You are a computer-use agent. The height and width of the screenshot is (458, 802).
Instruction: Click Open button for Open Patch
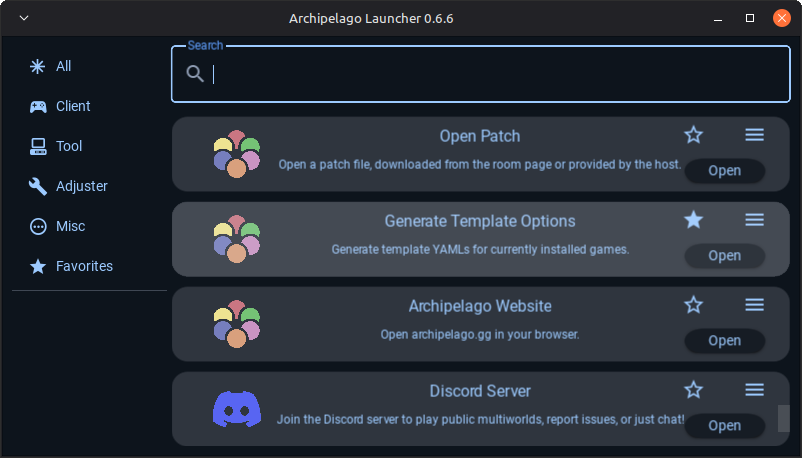(725, 170)
